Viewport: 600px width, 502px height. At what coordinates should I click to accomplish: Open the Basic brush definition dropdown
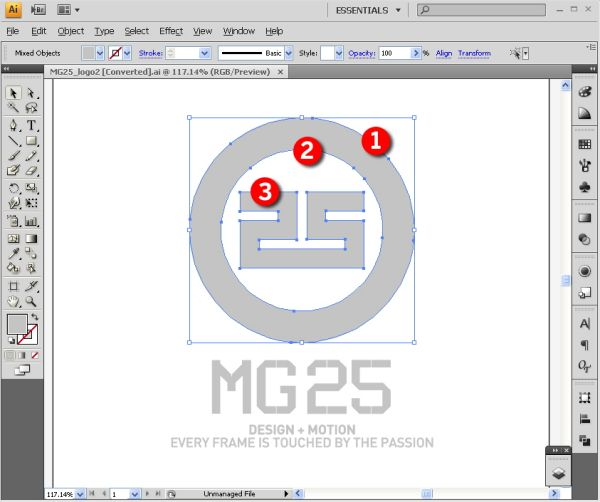[x=289, y=53]
